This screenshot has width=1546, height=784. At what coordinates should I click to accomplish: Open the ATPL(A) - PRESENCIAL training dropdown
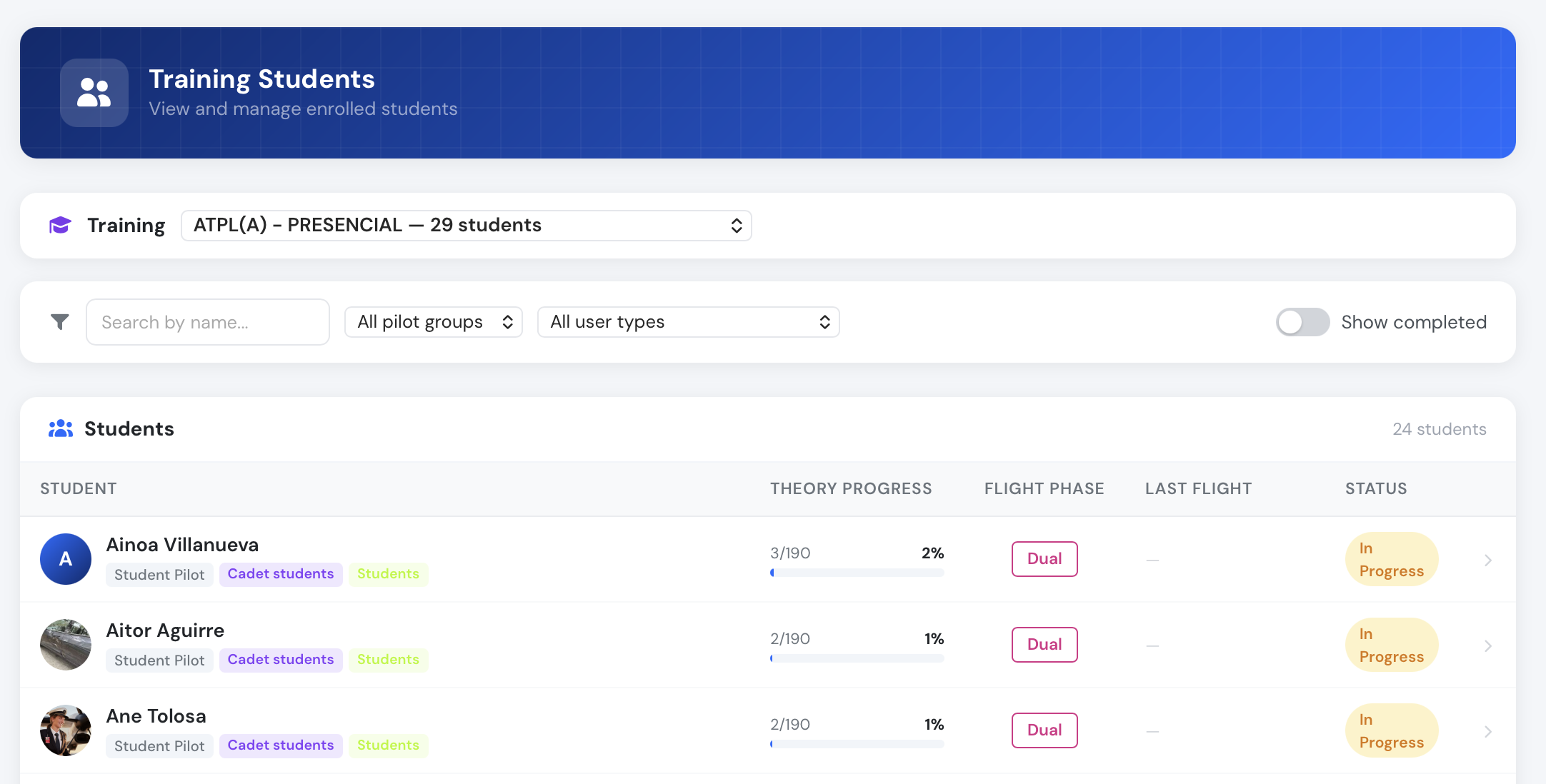tap(467, 226)
